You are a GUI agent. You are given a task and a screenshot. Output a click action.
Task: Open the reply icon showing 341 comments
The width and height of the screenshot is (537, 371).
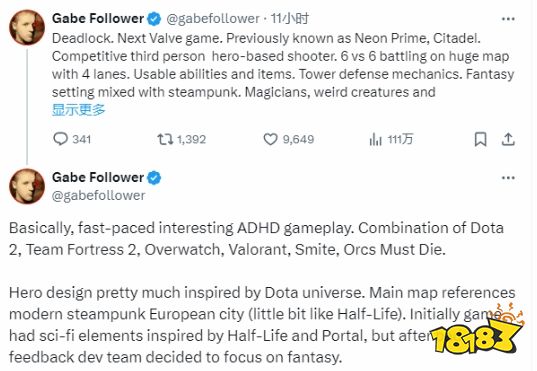(x=61, y=139)
